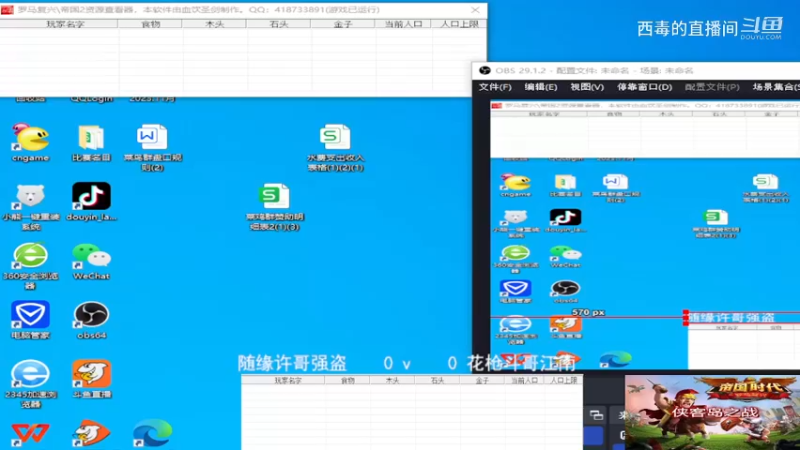This screenshot has height=450, width=800.
Task: Click the 玩家名字 header in the bottom table
Action: [283, 380]
